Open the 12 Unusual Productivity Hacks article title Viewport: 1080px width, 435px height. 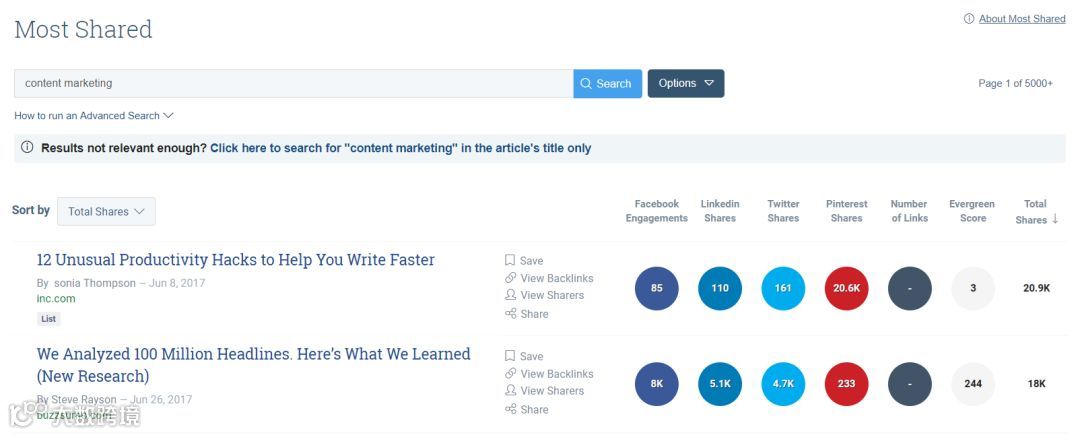pyautogui.click(x=235, y=260)
